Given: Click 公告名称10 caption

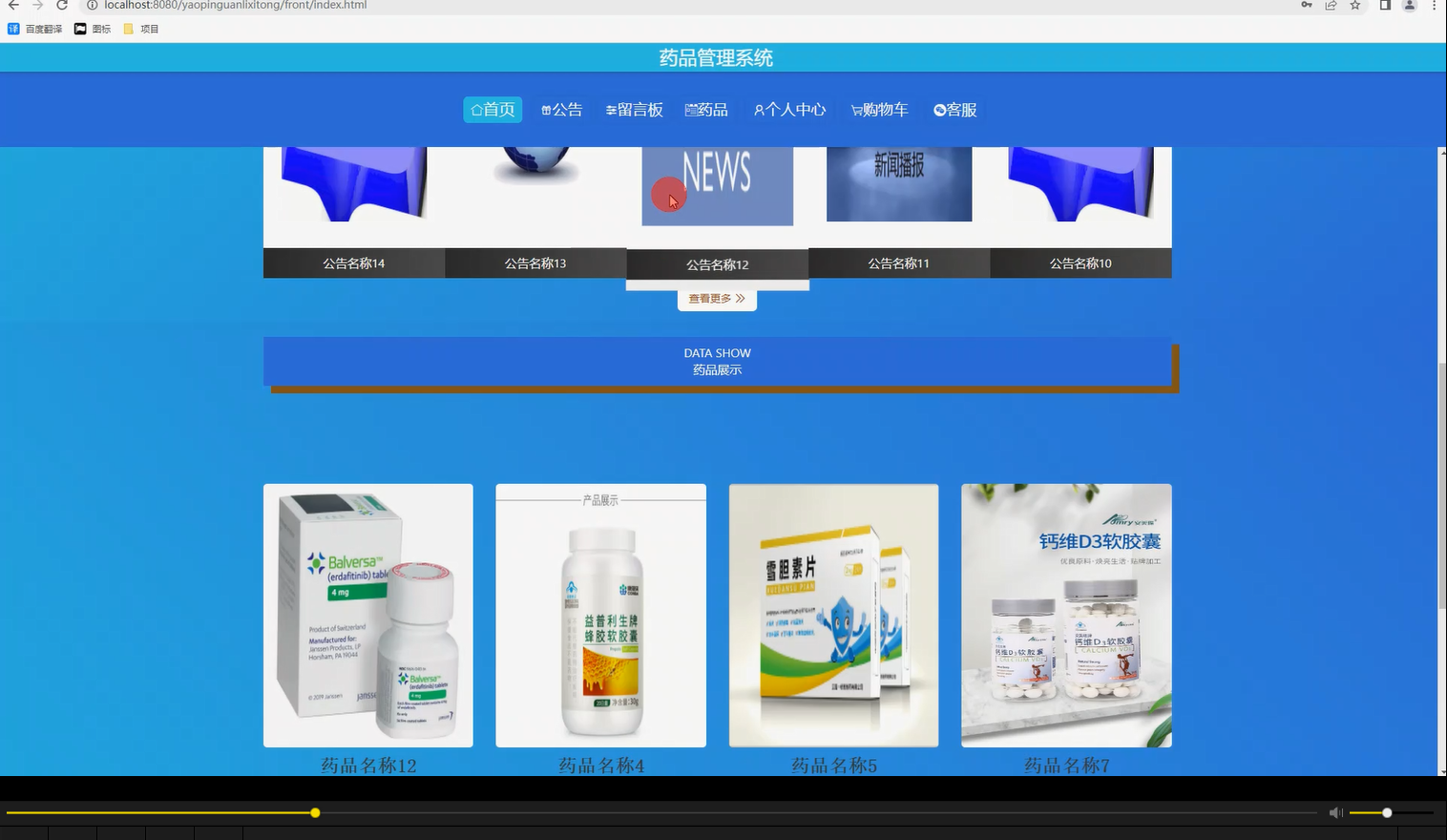Looking at the screenshot, I should [1080, 263].
